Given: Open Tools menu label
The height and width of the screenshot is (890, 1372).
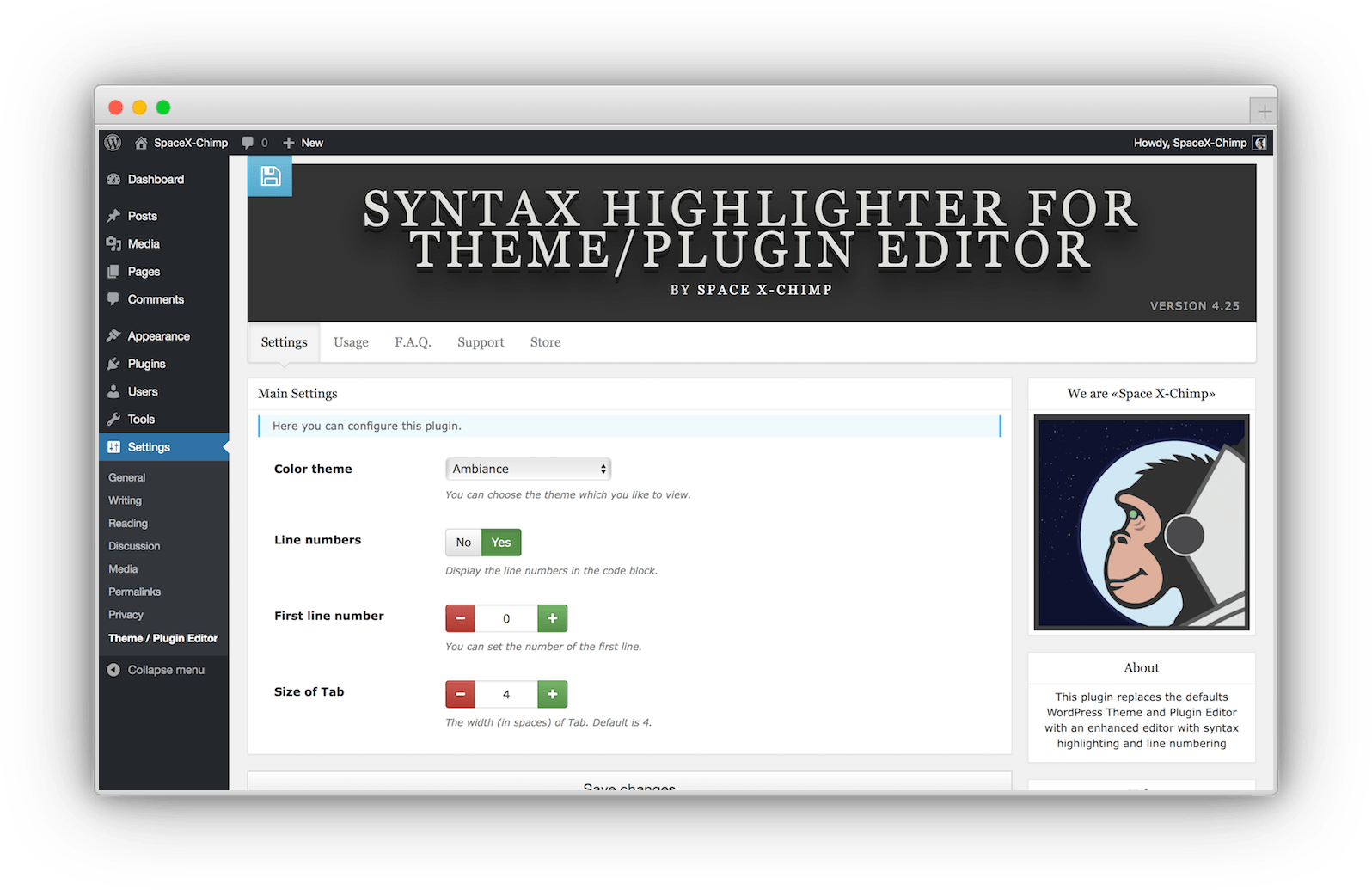Looking at the screenshot, I should 141,419.
